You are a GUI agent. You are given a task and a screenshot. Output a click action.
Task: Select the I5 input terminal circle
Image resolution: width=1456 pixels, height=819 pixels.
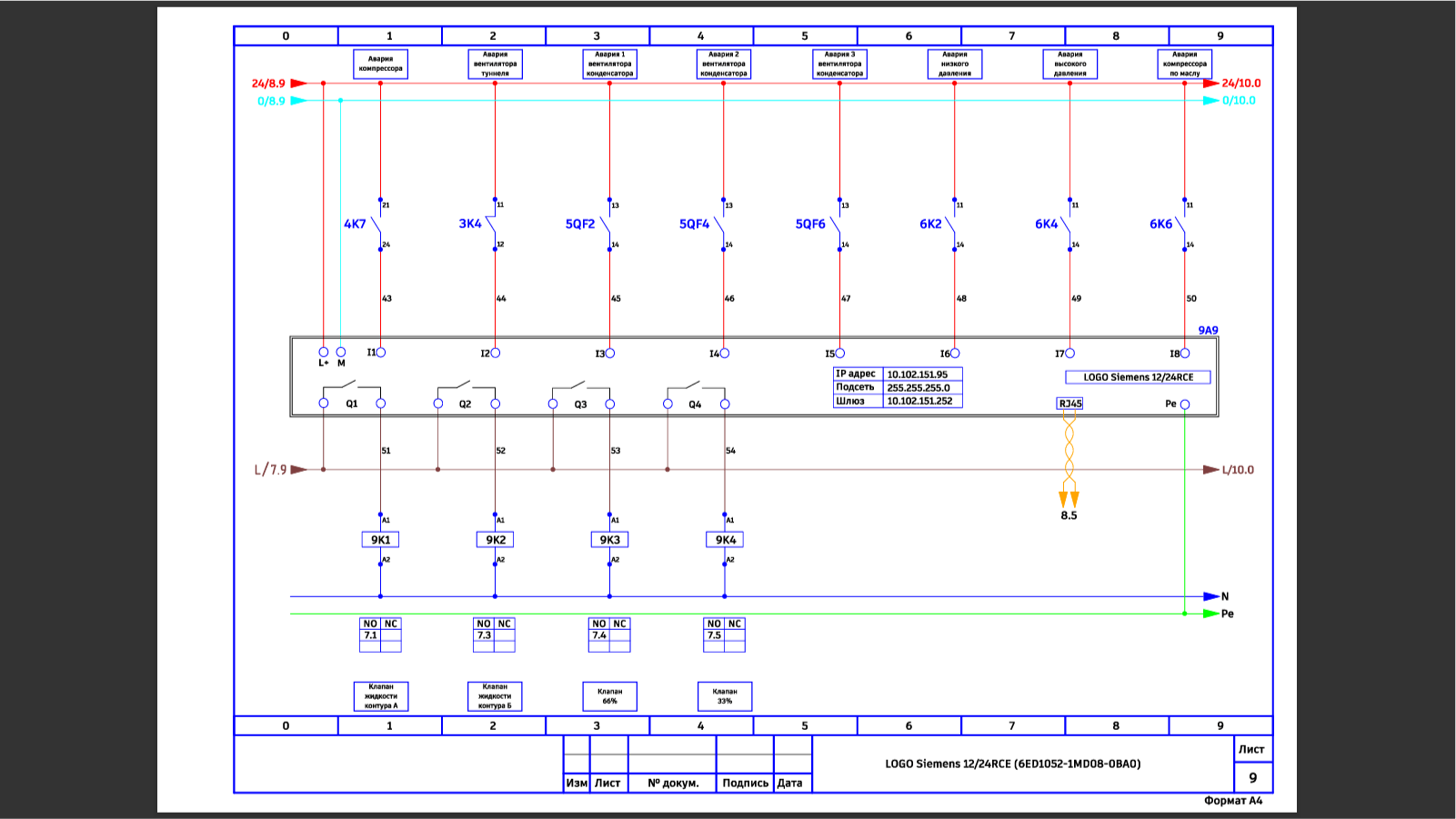click(x=839, y=354)
